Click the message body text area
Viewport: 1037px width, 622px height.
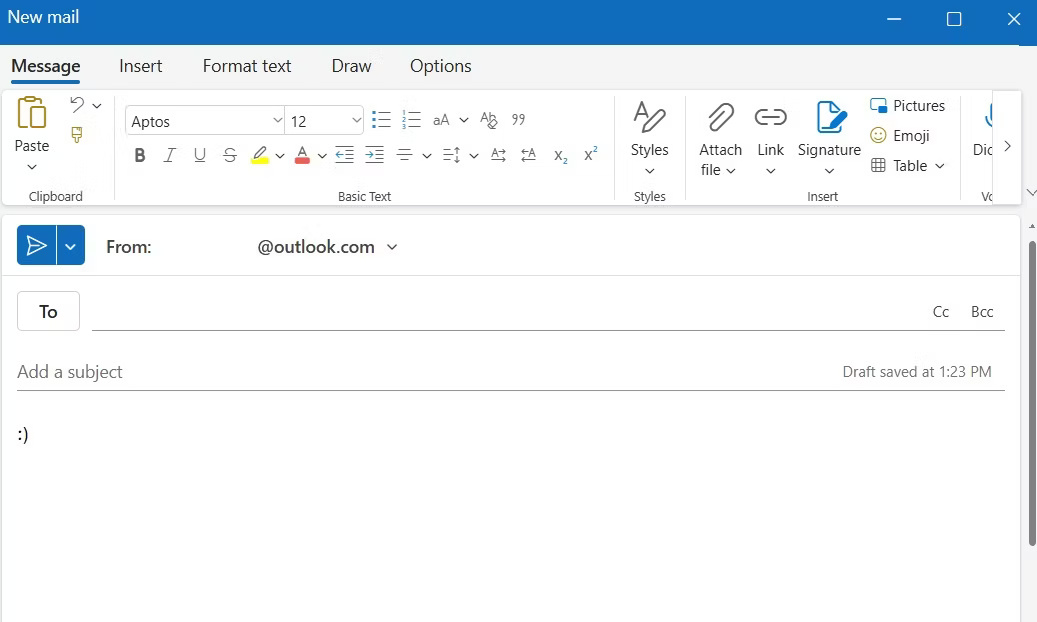tap(509, 516)
